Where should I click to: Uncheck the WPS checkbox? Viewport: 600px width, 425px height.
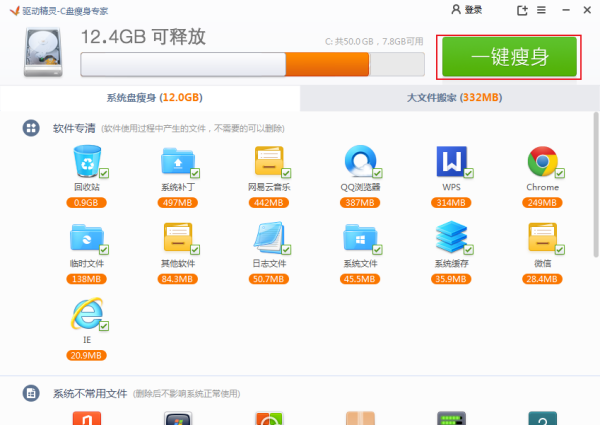coord(469,173)
